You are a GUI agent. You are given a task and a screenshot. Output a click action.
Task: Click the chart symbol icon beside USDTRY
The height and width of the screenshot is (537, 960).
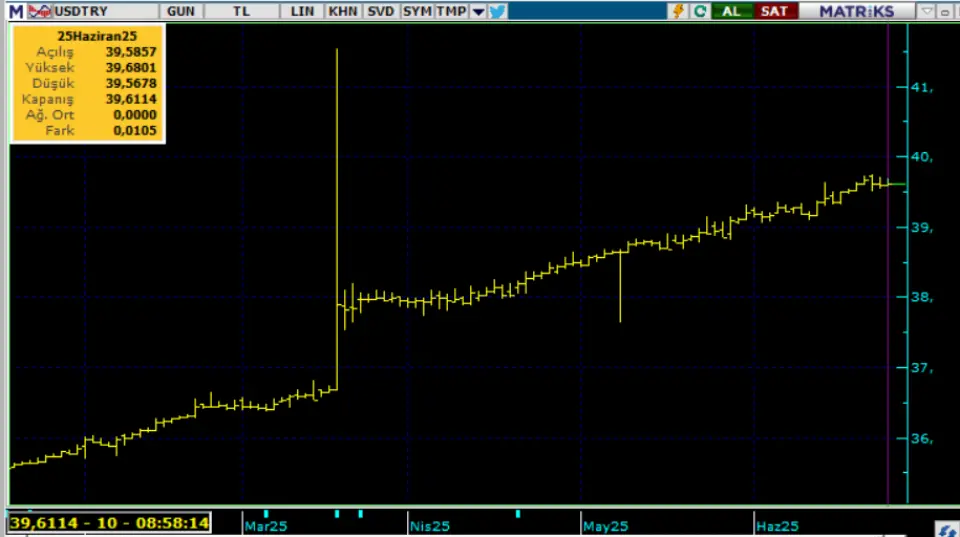(x=40, y=11)
